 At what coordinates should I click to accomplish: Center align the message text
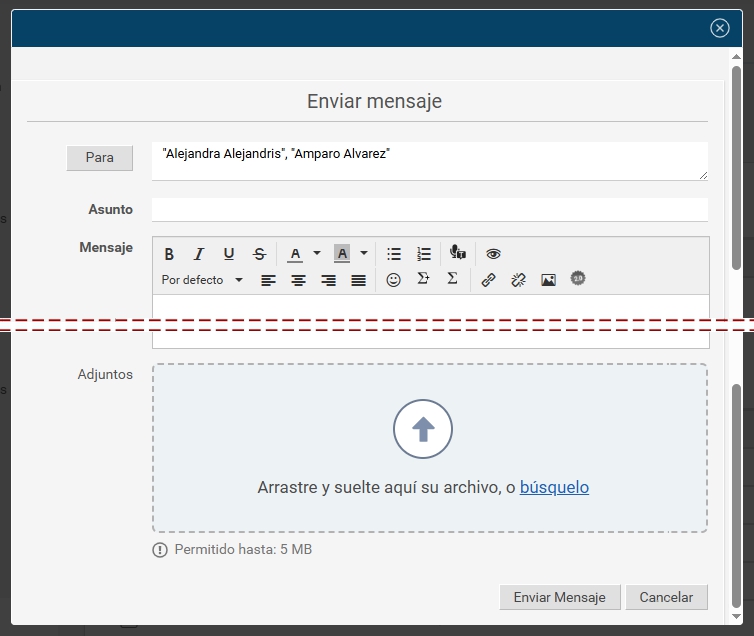[298, 280]
